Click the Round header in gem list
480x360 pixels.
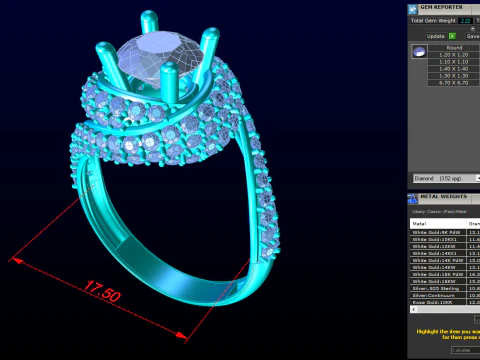(454, 48)
